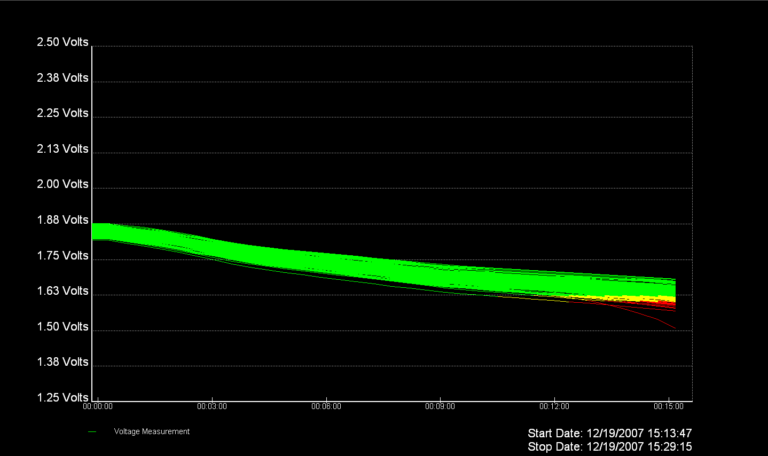
Task: Click the green legend line marker
Action: [92, 432]
